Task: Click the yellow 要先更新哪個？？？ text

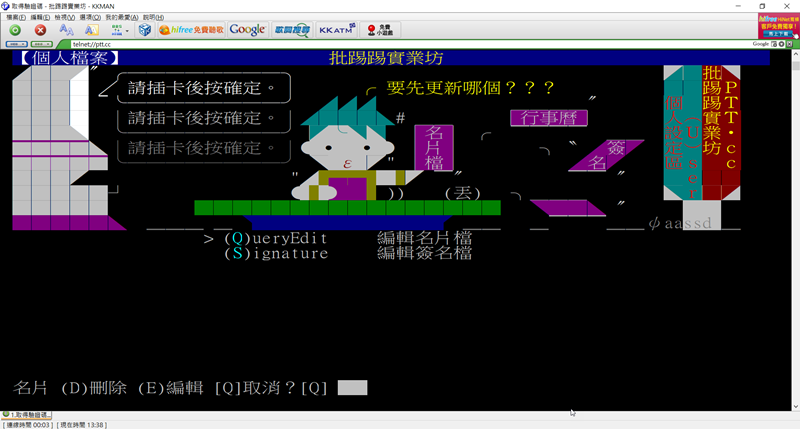Action: click(x=470, y=88)
